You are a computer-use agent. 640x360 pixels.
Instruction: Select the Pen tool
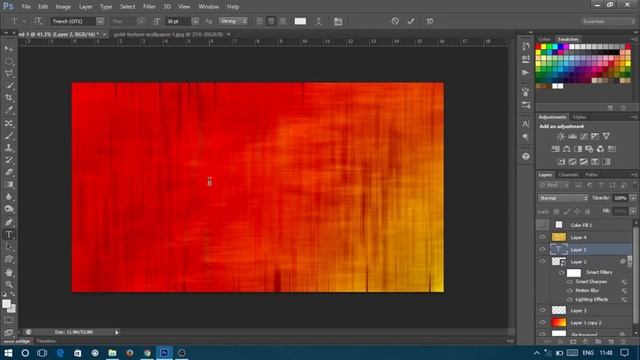pyautogui.click(x=9, y=222)
